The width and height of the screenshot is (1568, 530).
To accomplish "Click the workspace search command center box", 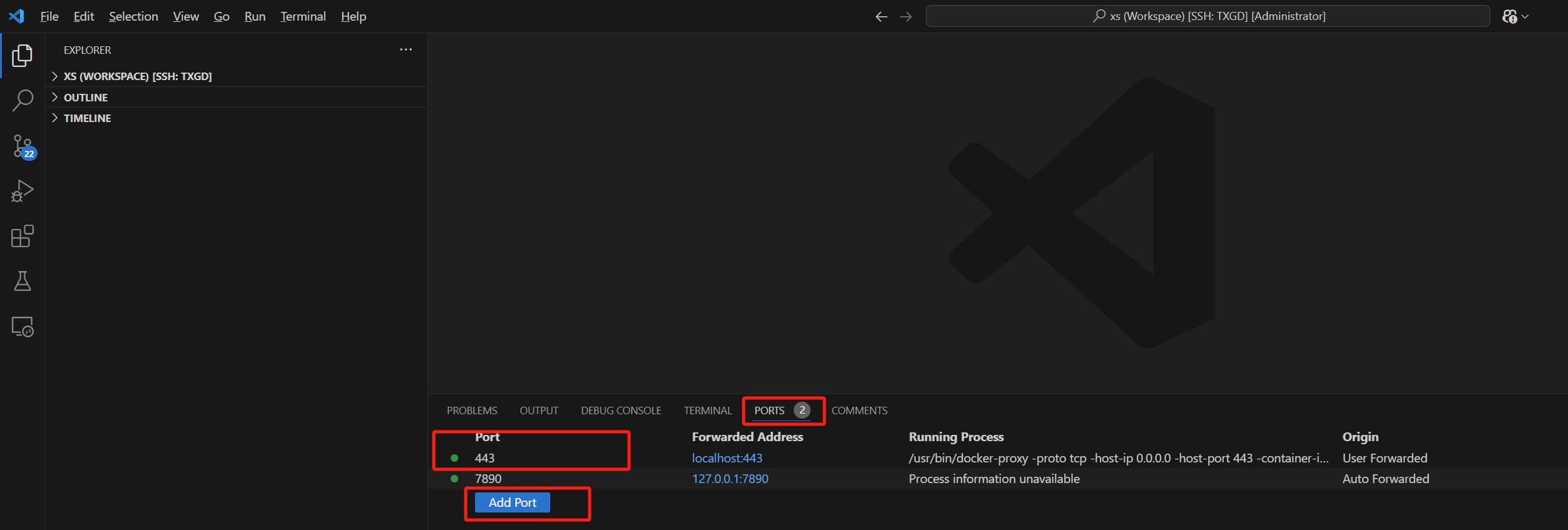I will (x=1207, y=16).
